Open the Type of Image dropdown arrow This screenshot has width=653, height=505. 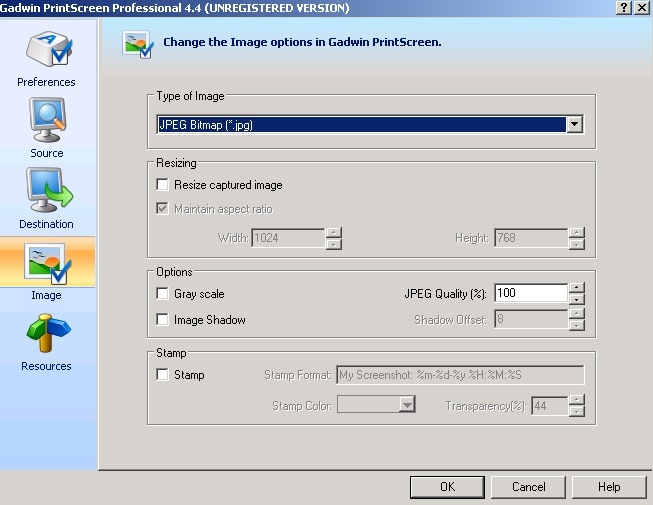point(575,124)
